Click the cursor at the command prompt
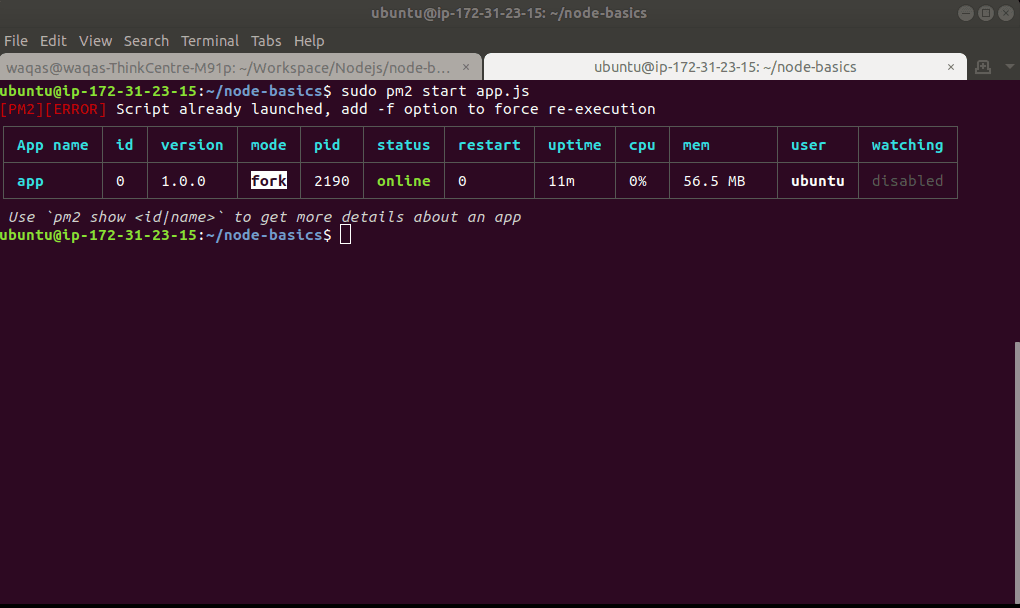Viewport: 1020px width, 608px height. pos(346,235)
